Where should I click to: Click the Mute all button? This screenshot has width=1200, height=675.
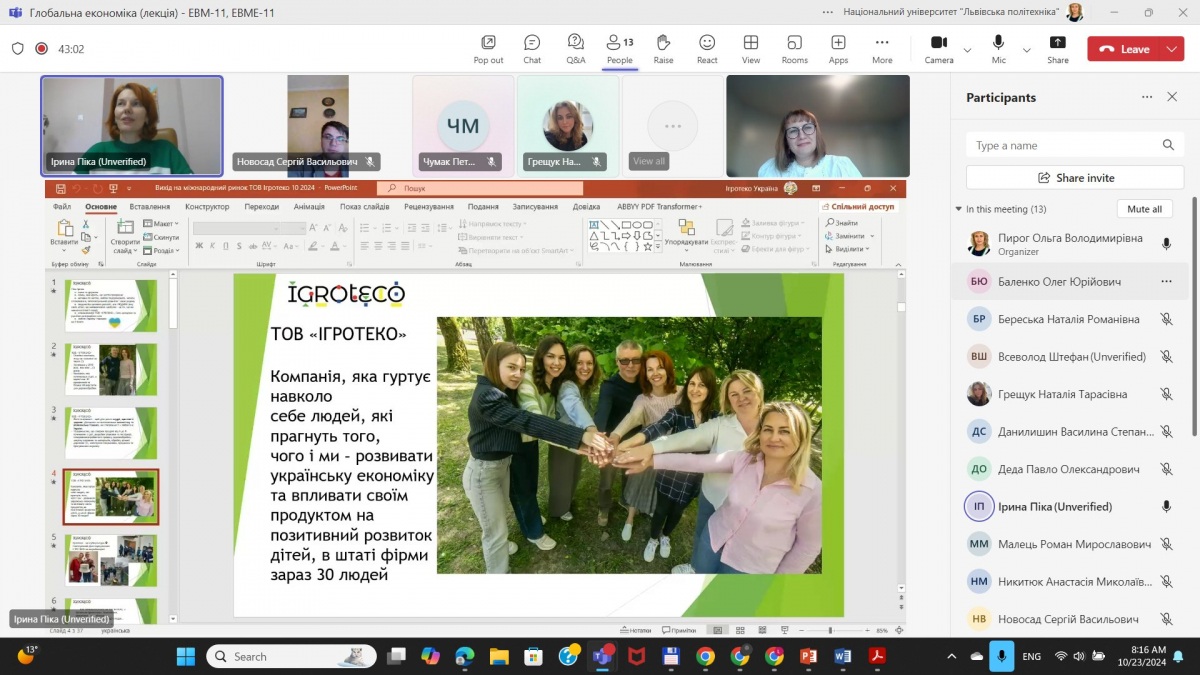pos(1144,209)
